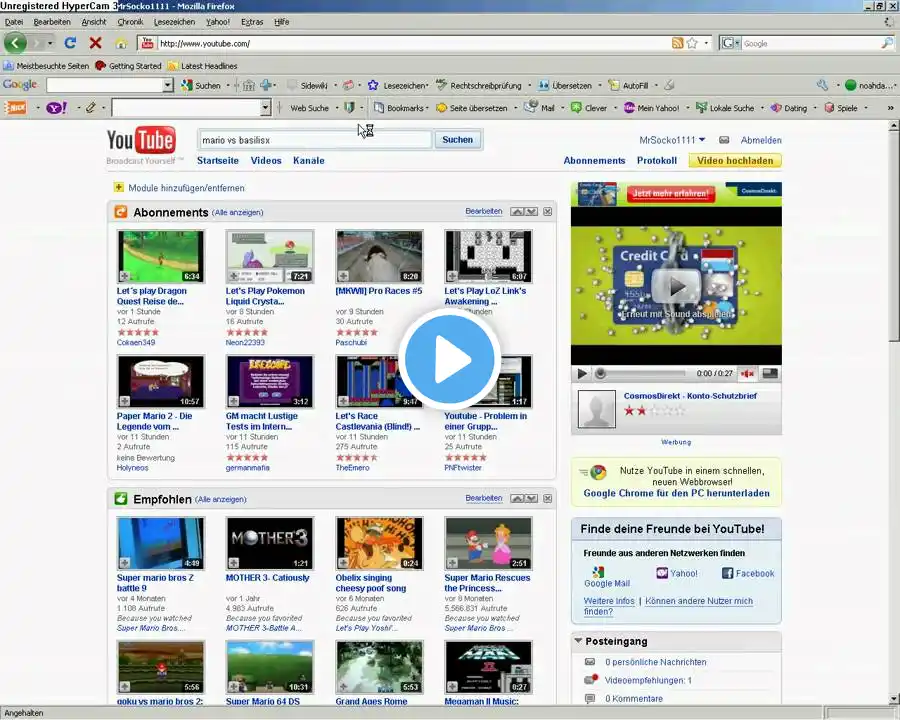Screen dimensions: 900x720
Task: Collapse the Posteingang section
Action: point(578,641)
